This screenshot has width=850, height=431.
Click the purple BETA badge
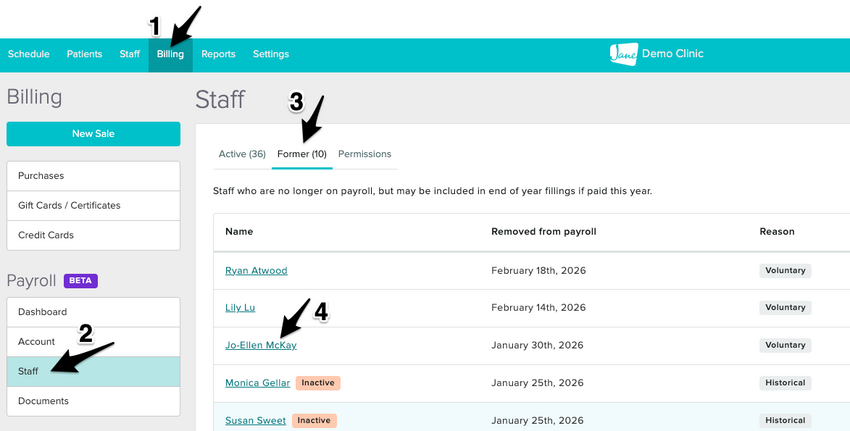81,281
